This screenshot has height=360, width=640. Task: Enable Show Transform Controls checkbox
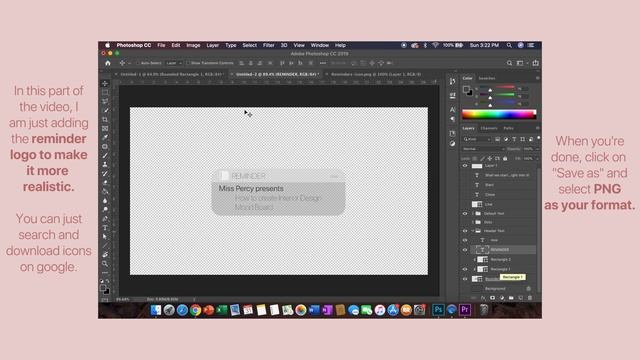click(188, 63)
